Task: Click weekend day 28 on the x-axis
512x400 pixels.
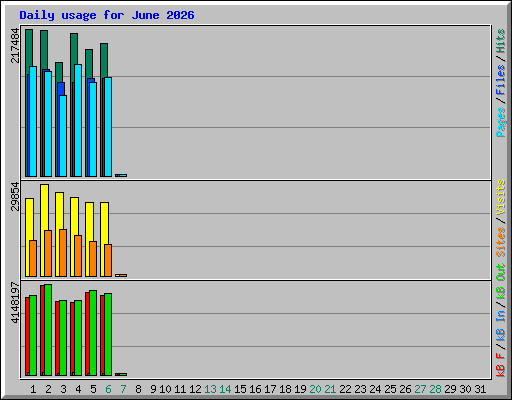Action: [x=435, y=389]
